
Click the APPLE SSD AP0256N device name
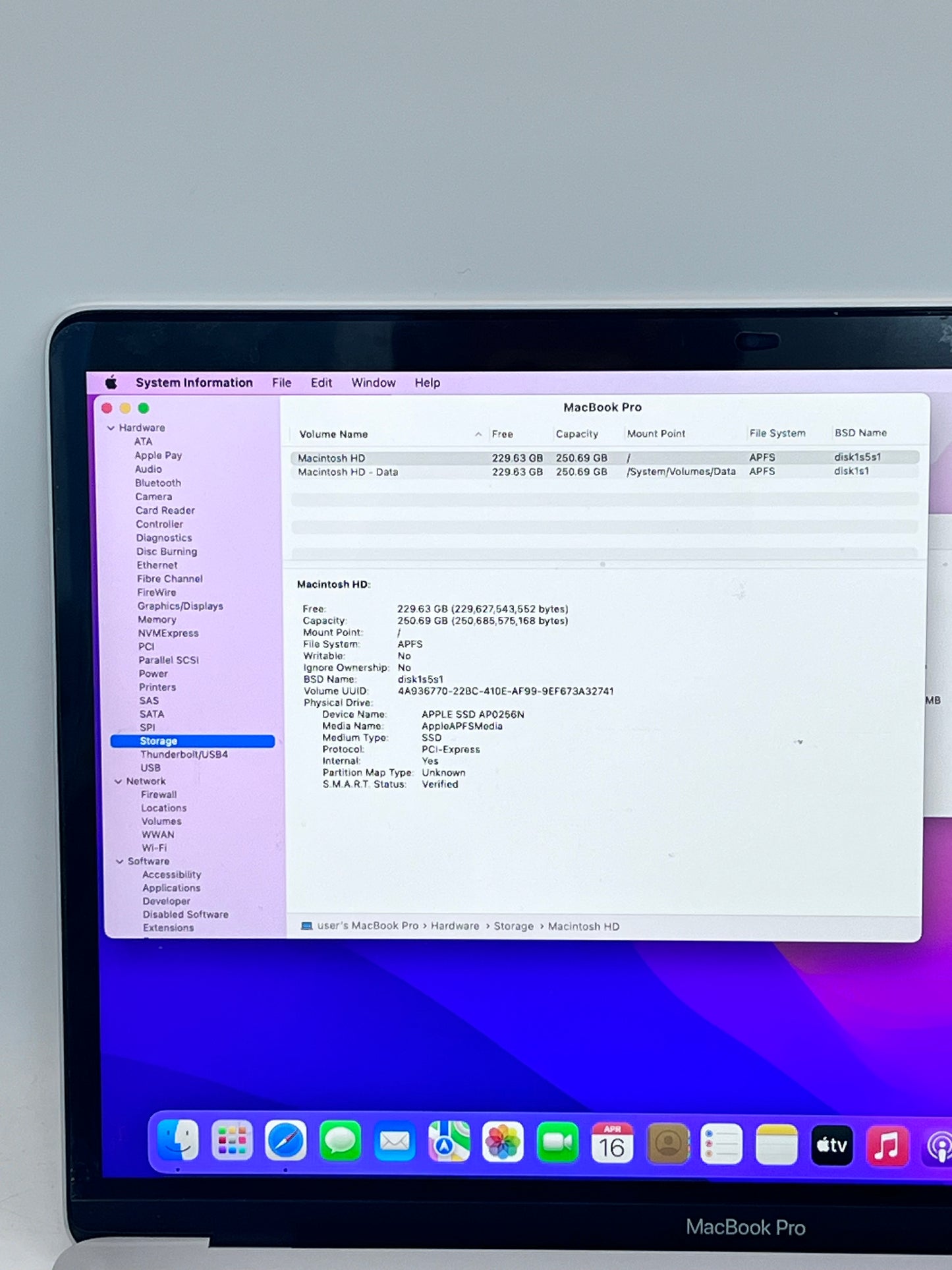coord(473,714)
